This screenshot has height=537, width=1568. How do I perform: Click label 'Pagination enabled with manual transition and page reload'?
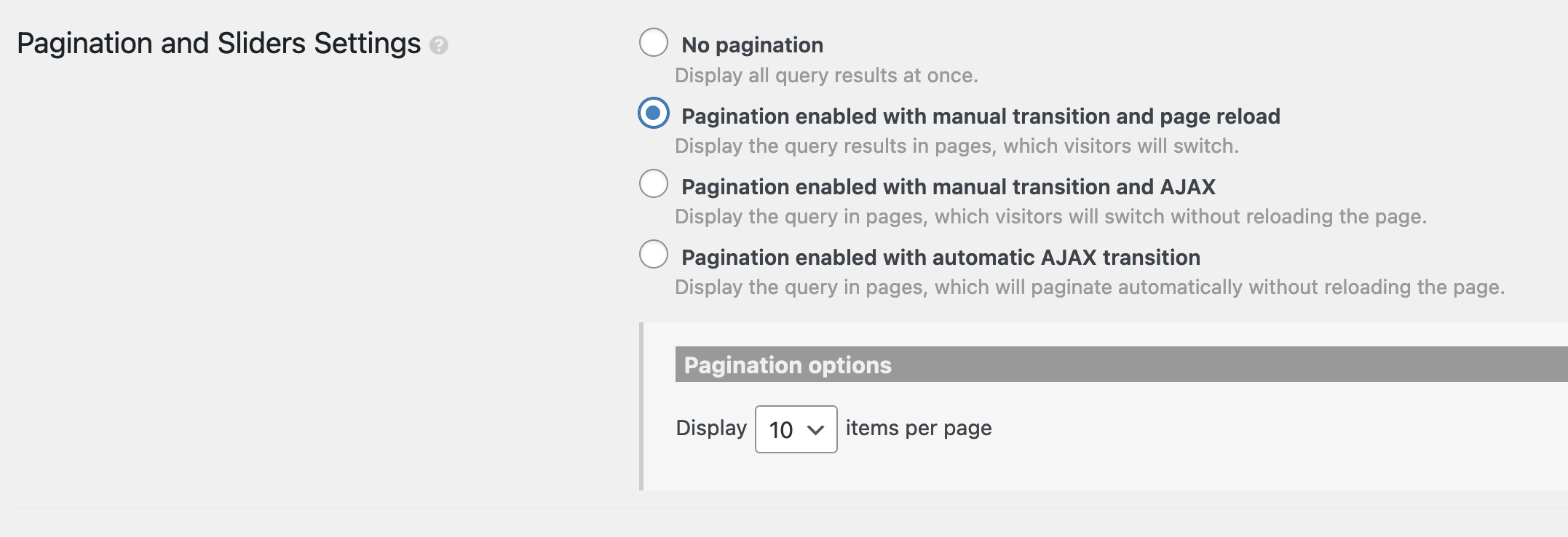point(981,116)
